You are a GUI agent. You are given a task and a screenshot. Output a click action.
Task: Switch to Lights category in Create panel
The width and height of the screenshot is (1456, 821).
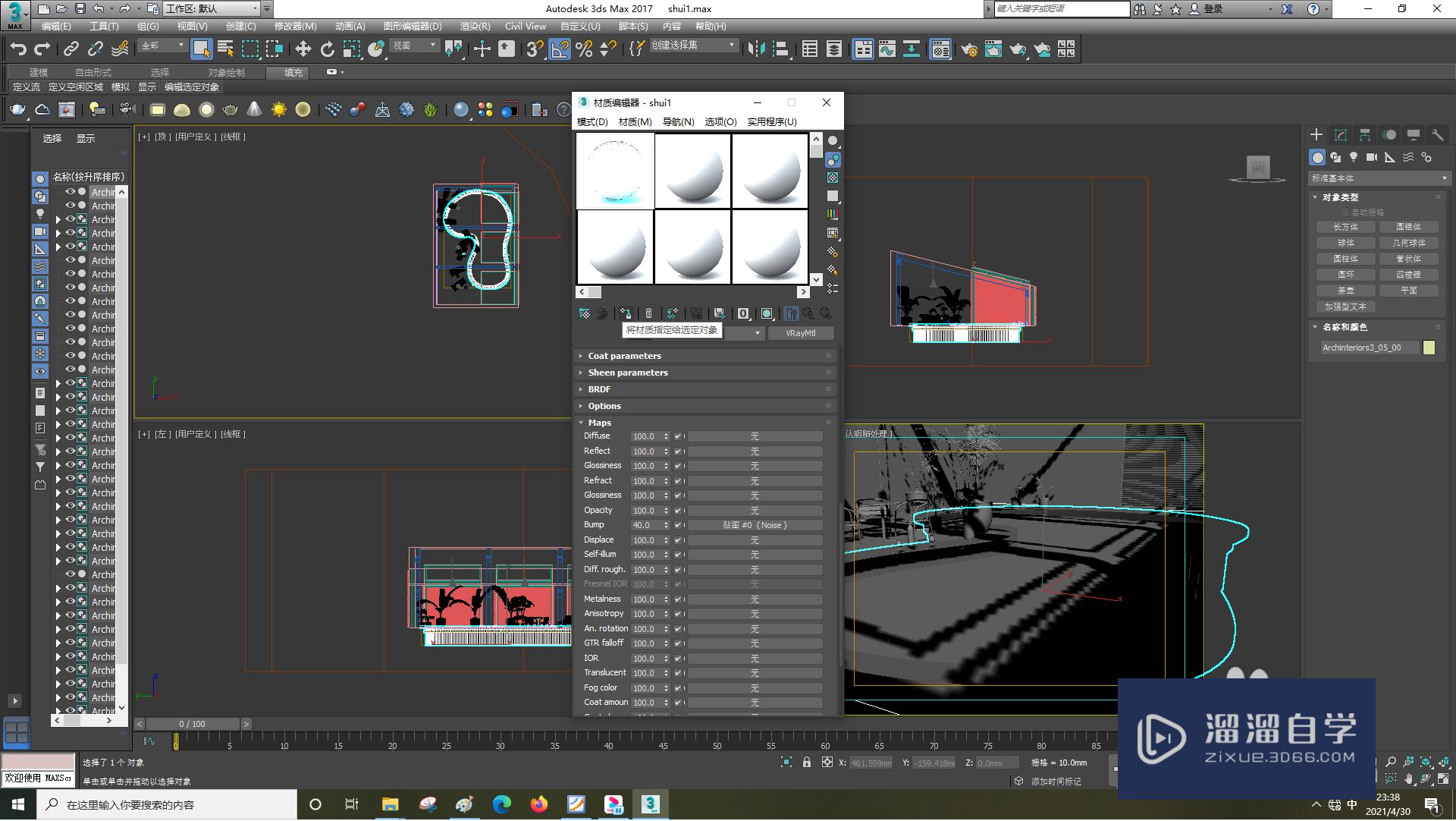pyautogui.click(x=1354, y=157)
